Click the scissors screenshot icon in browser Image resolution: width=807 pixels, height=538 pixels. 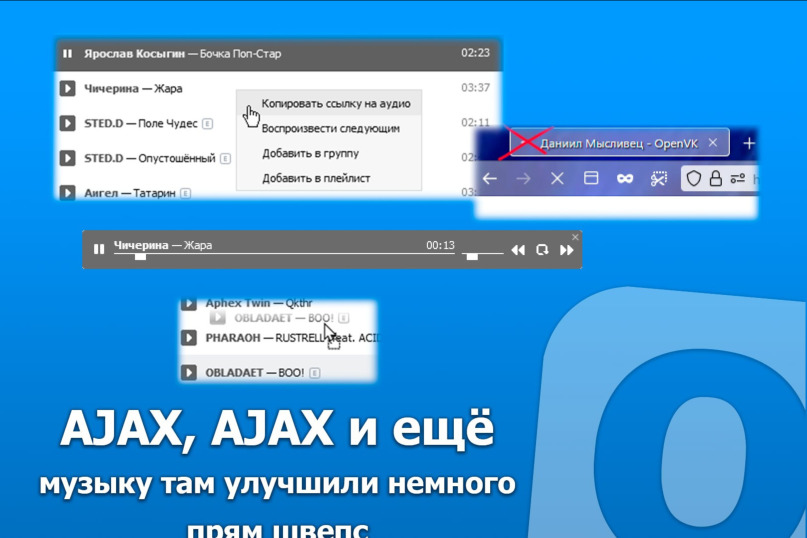[659, 179]
